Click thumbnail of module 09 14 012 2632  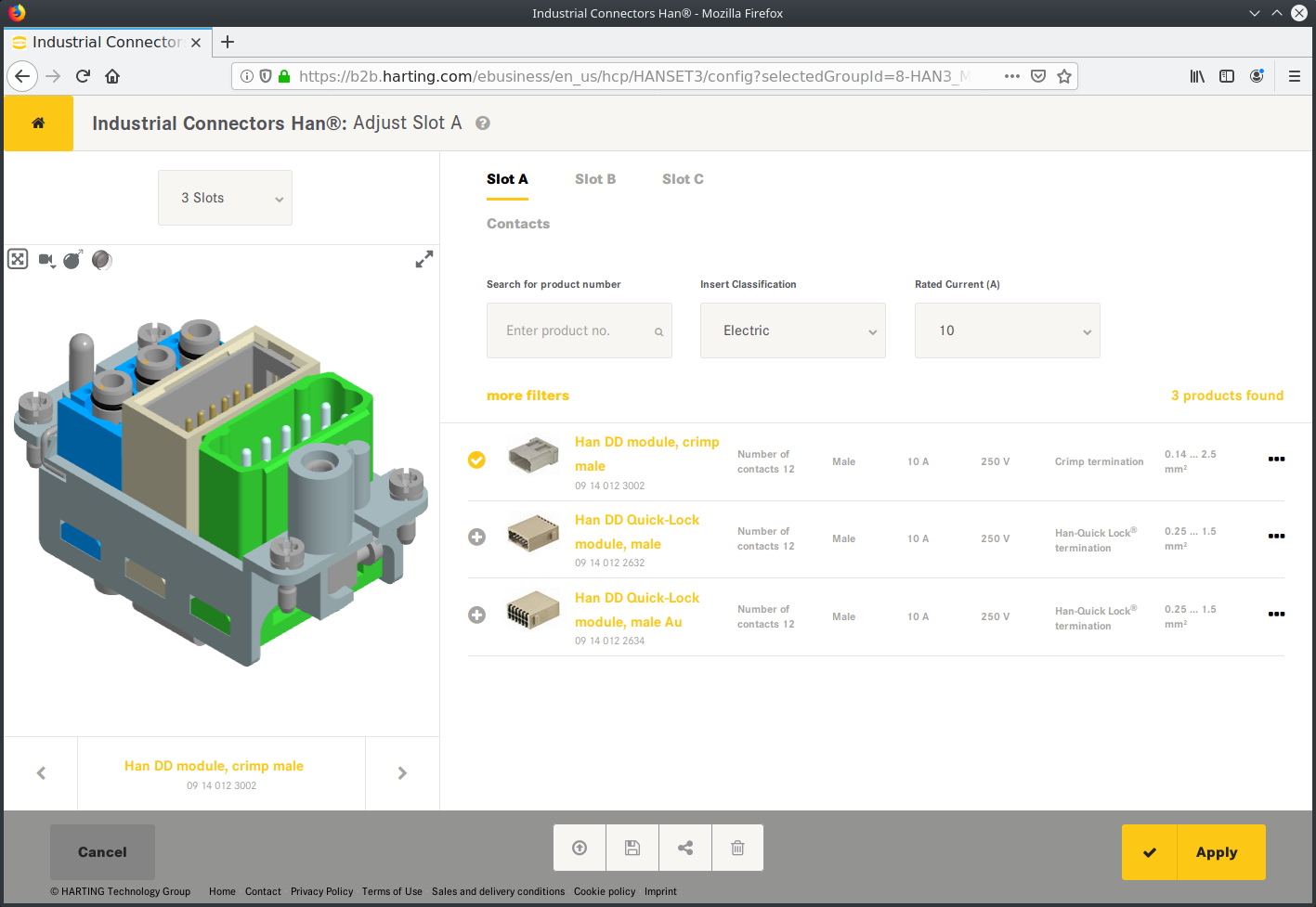533,533
